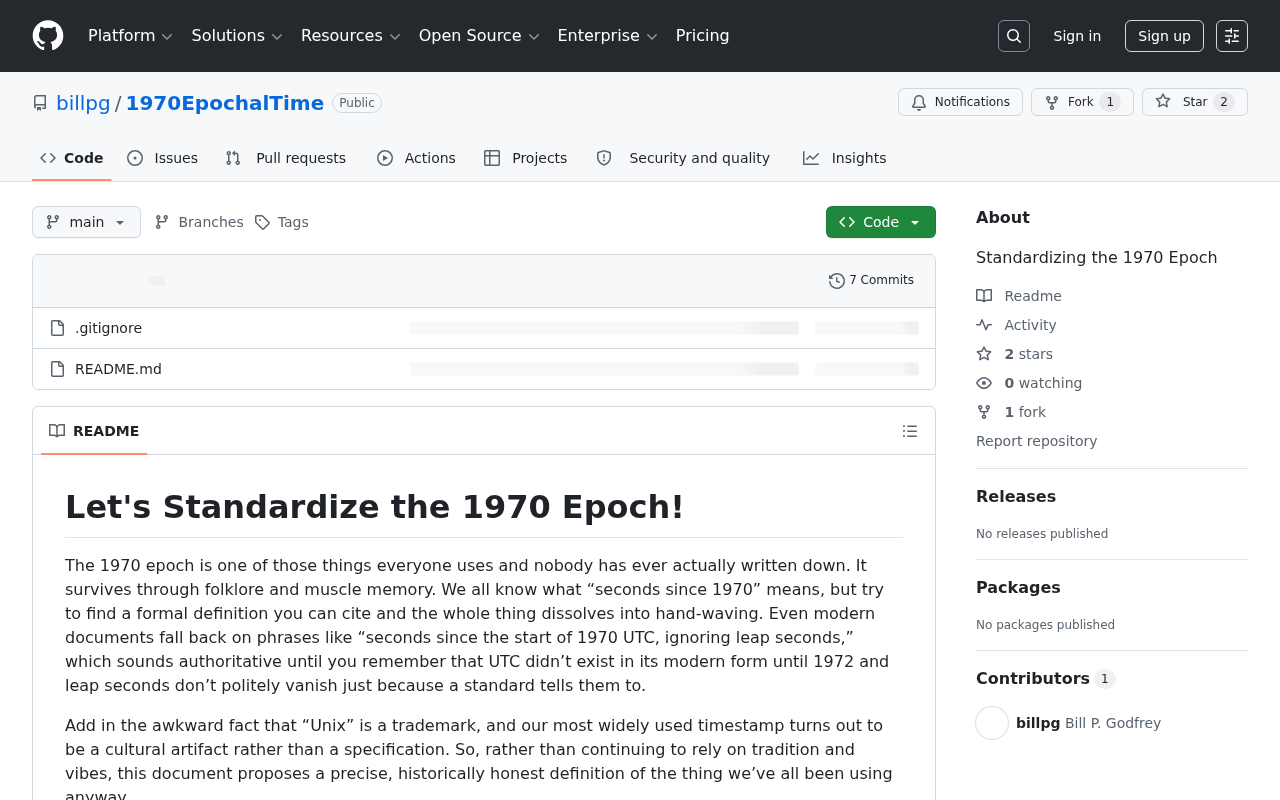Viewport: 1280px width, 800px height.
Task: Click the Insights graph icon
Action: 811,158
